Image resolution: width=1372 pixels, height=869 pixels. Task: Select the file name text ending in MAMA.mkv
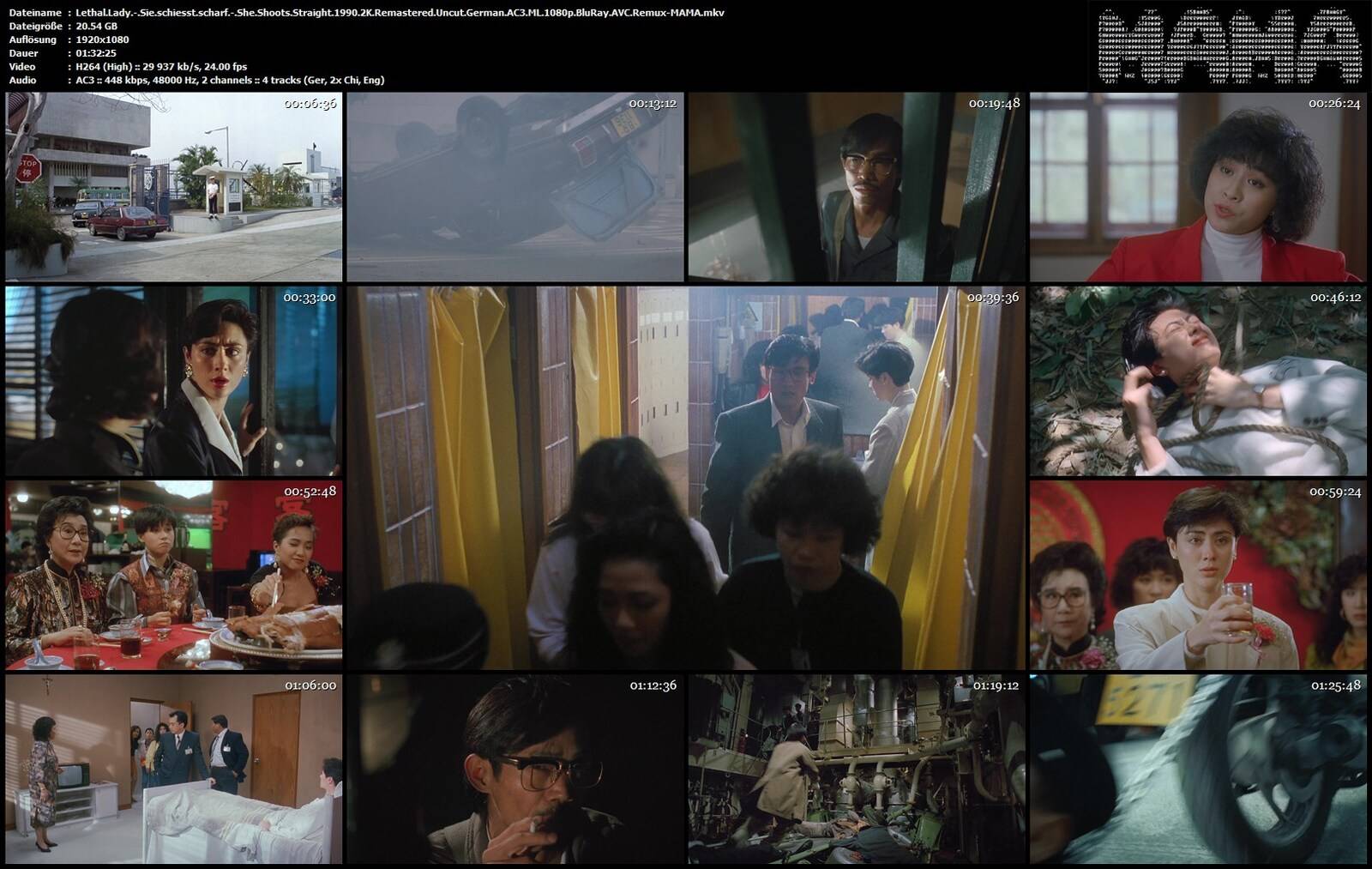[x=400, y=13]
